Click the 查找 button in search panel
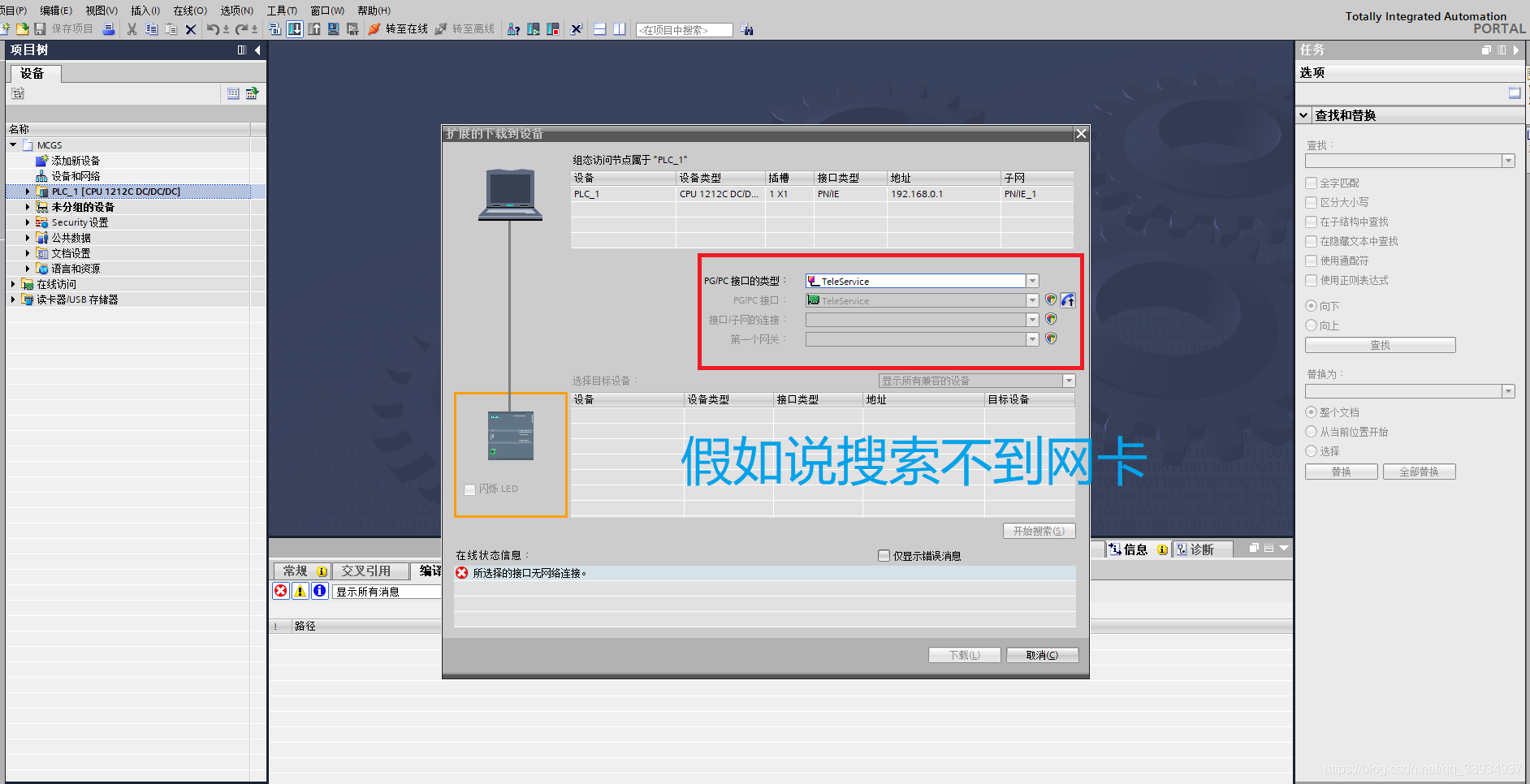This screenshot has height=784, width=1530. pos(1380,345)
